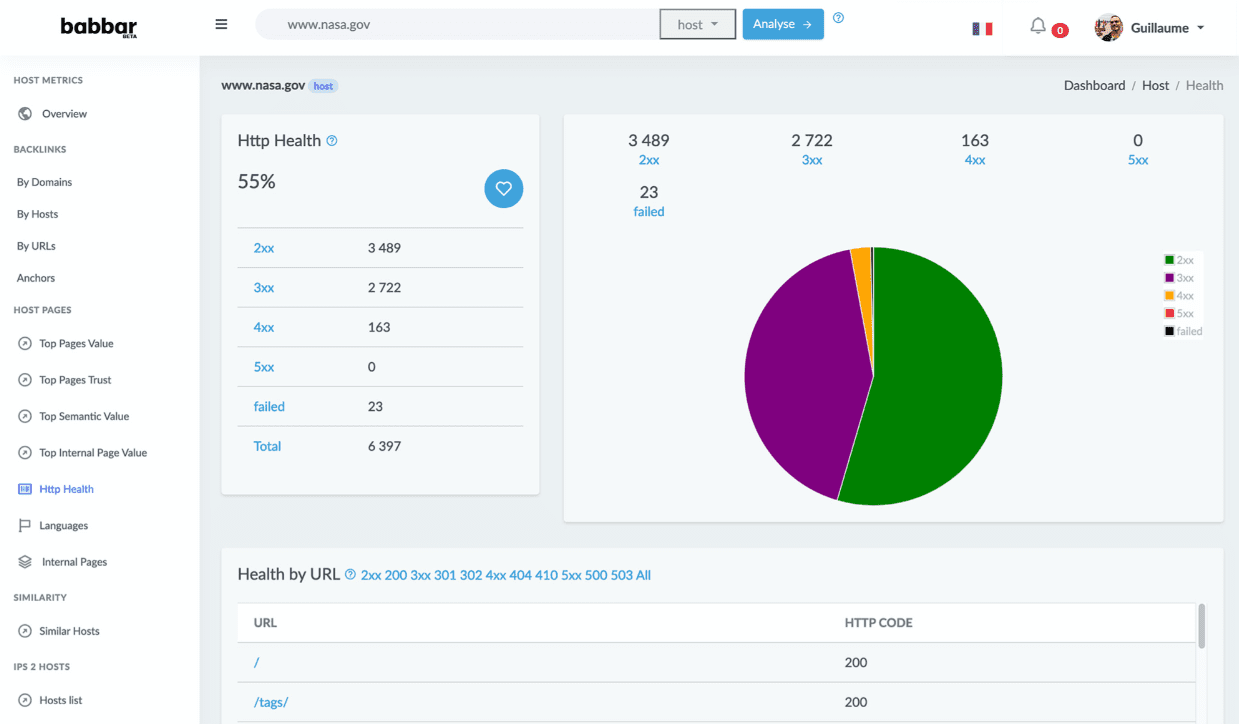Open the French flag language selector

coord(983,28)
